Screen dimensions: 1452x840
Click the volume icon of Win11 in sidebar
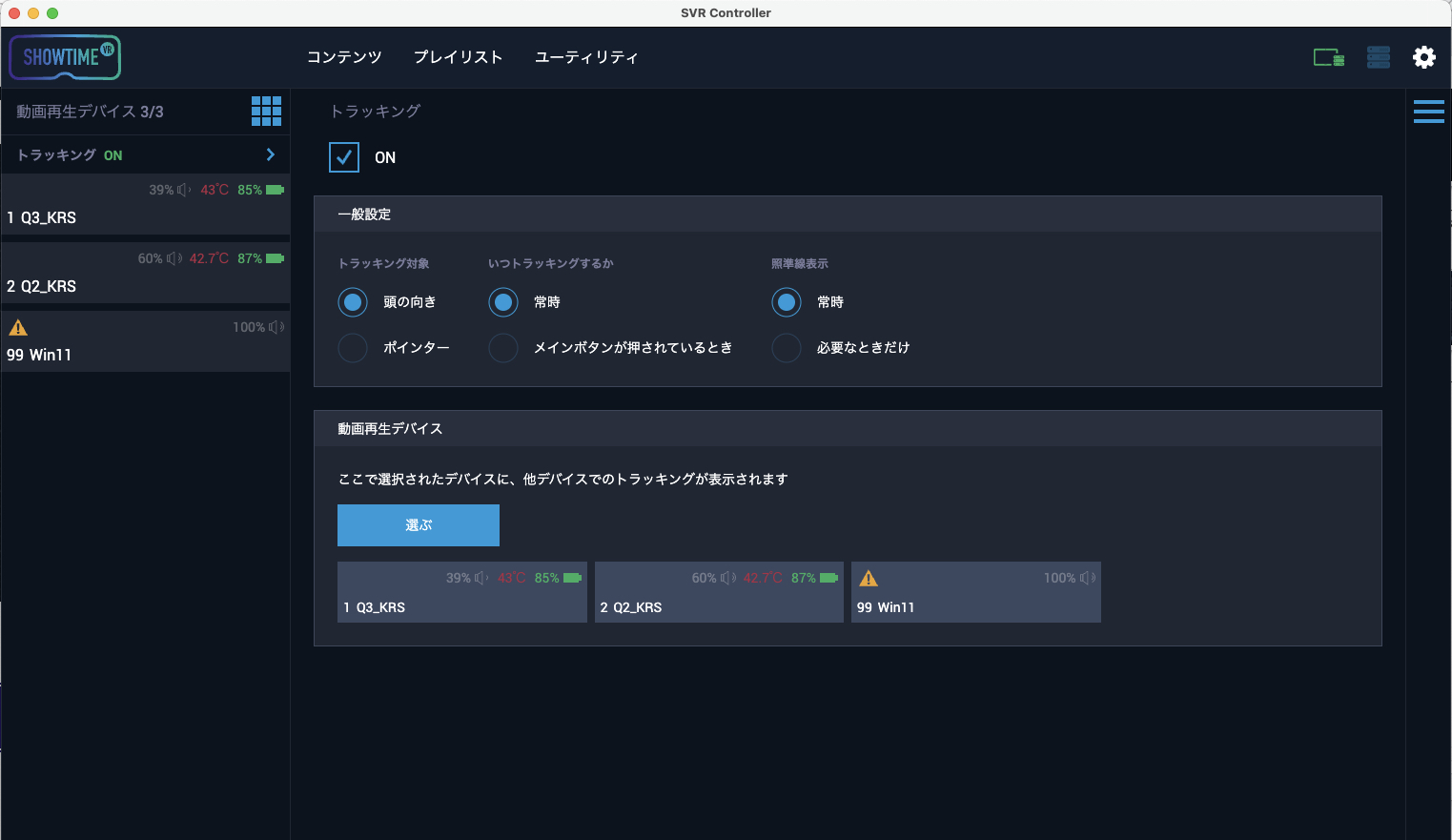pyautogui.click(x=276, y=327)
